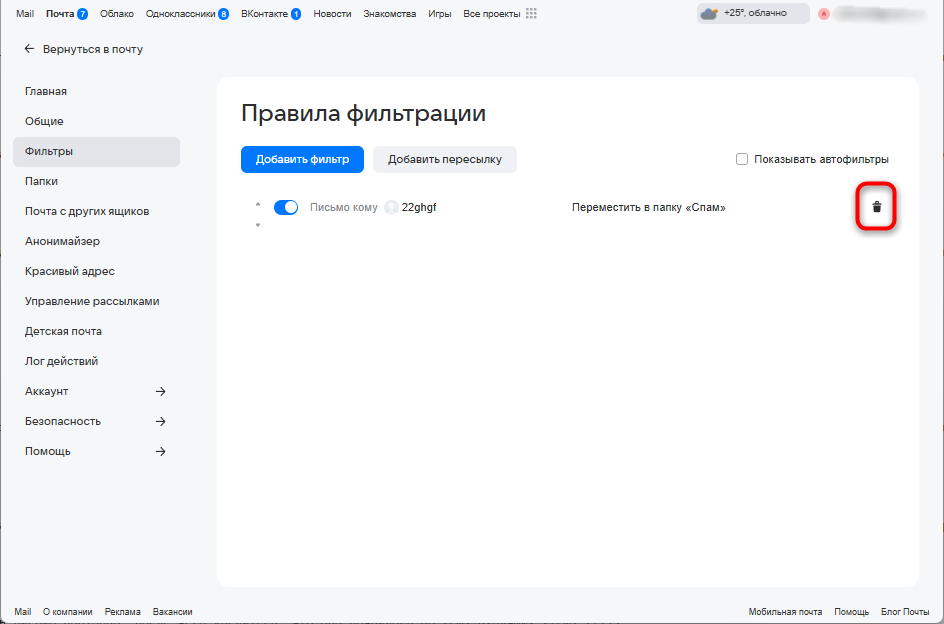Click the Добавить фильтр button
Screen dimensions: 944x624
(302, 160)
